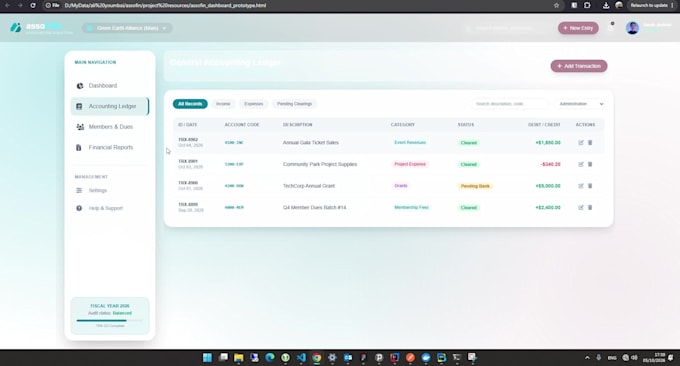Screen dimensions: 680x366
Task: Click the Pending Bank status badge
Action: (x=475, y=186)
